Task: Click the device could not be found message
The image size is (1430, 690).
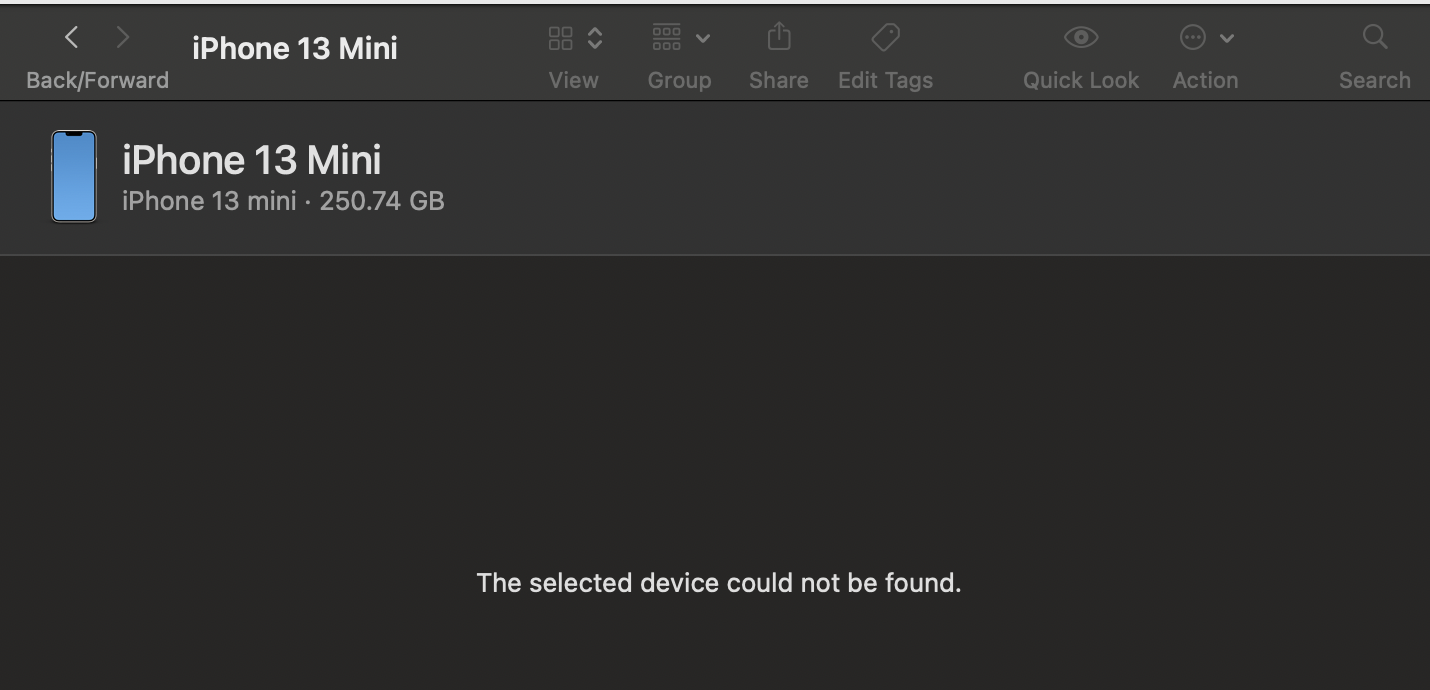Action: (x=718, y=583)
